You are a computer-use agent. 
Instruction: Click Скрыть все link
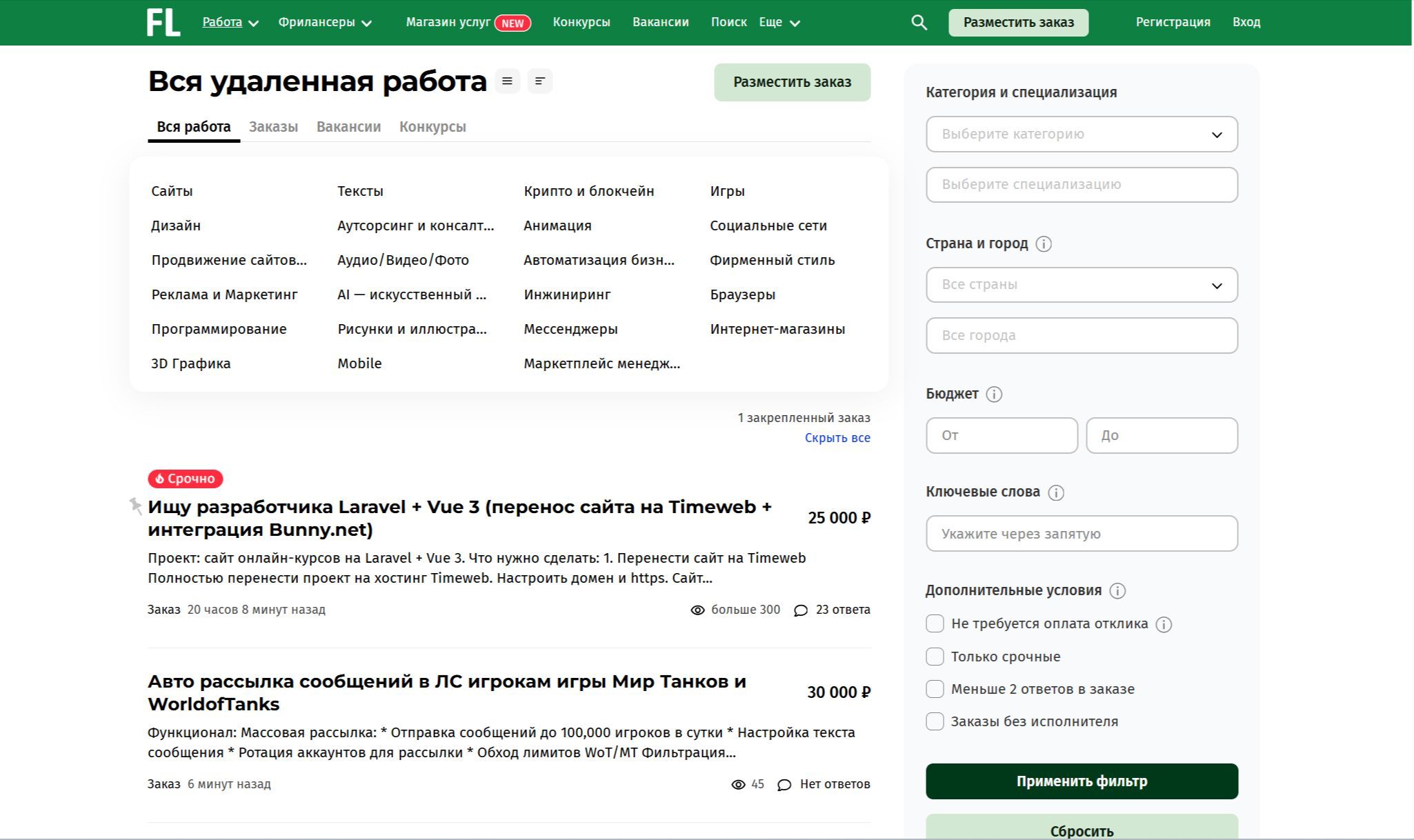pyautogui.click(x=837, y=438)
